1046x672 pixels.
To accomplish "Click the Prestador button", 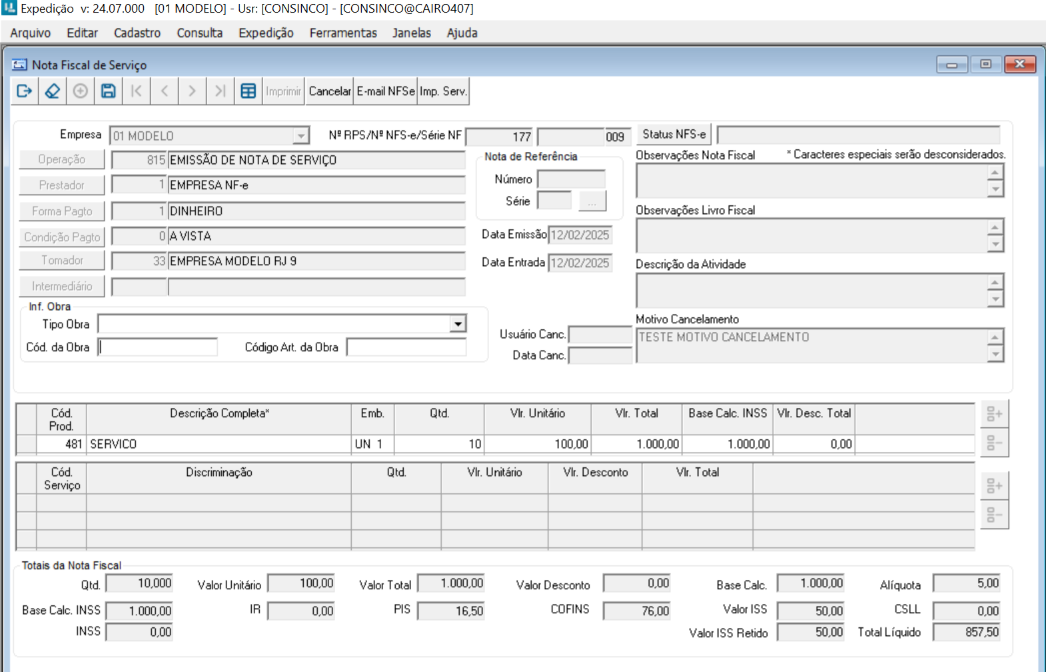I will [x=61, y=185].
